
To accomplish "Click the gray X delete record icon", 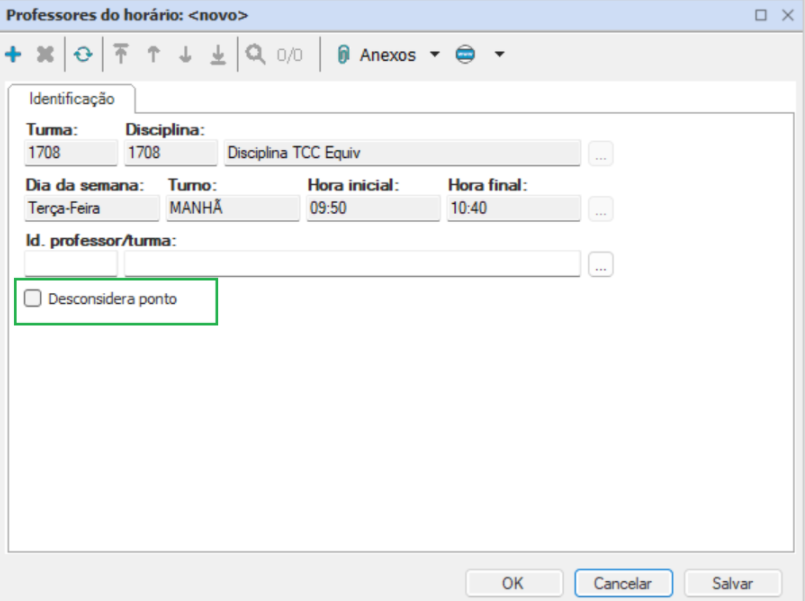I will (45, 54).
